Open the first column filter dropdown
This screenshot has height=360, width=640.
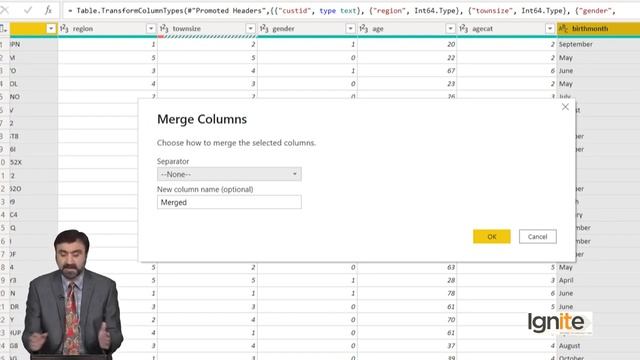click(x=51, y=29)
